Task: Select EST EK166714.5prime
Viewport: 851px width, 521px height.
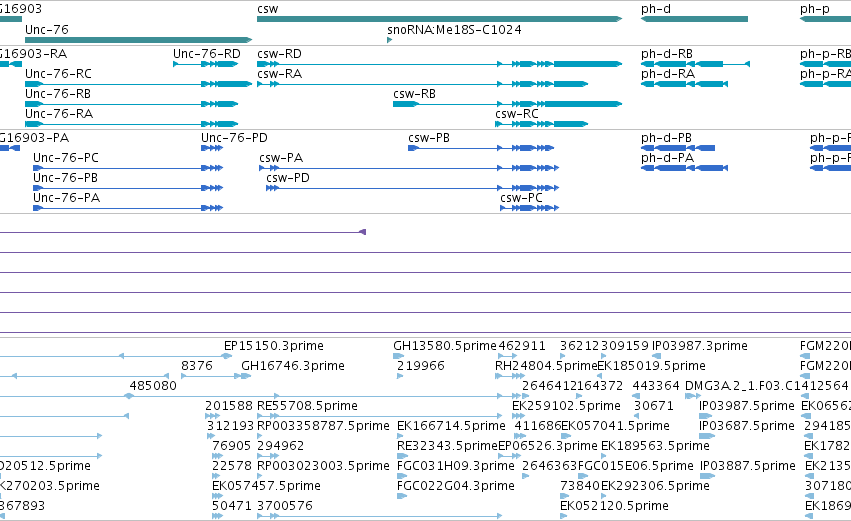Action: (451, 426)
